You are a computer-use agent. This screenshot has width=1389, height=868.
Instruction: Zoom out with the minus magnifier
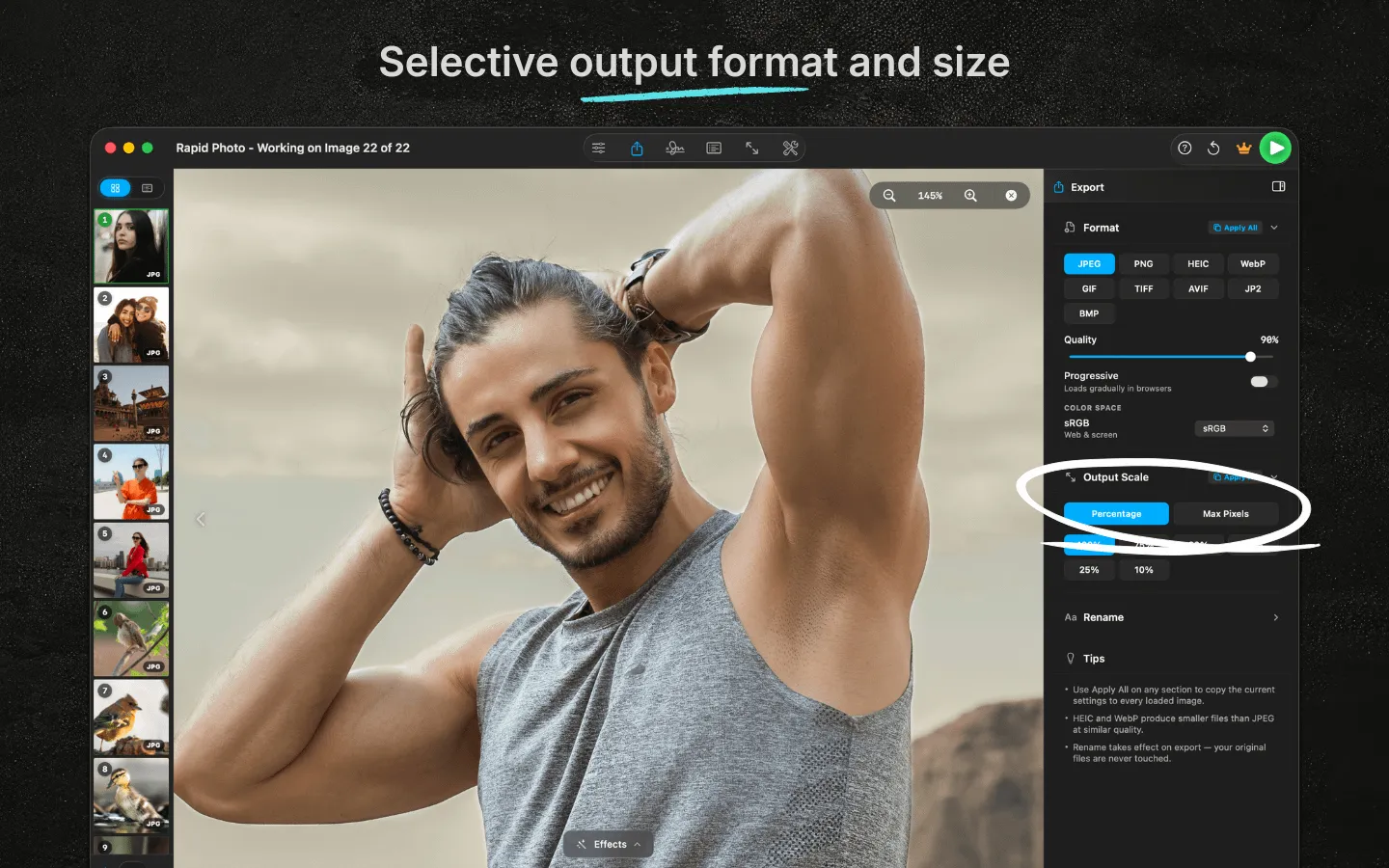tap(889, 196)
